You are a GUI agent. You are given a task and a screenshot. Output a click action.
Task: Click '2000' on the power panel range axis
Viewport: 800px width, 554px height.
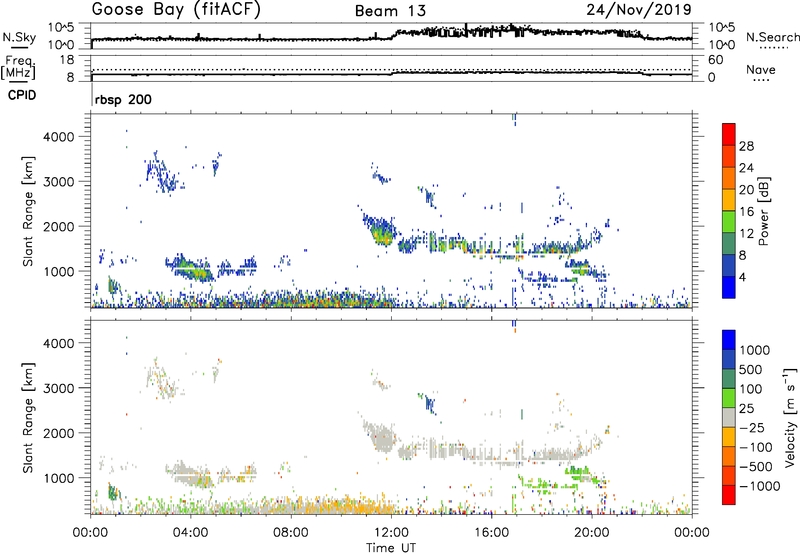(x=59, y=226)
